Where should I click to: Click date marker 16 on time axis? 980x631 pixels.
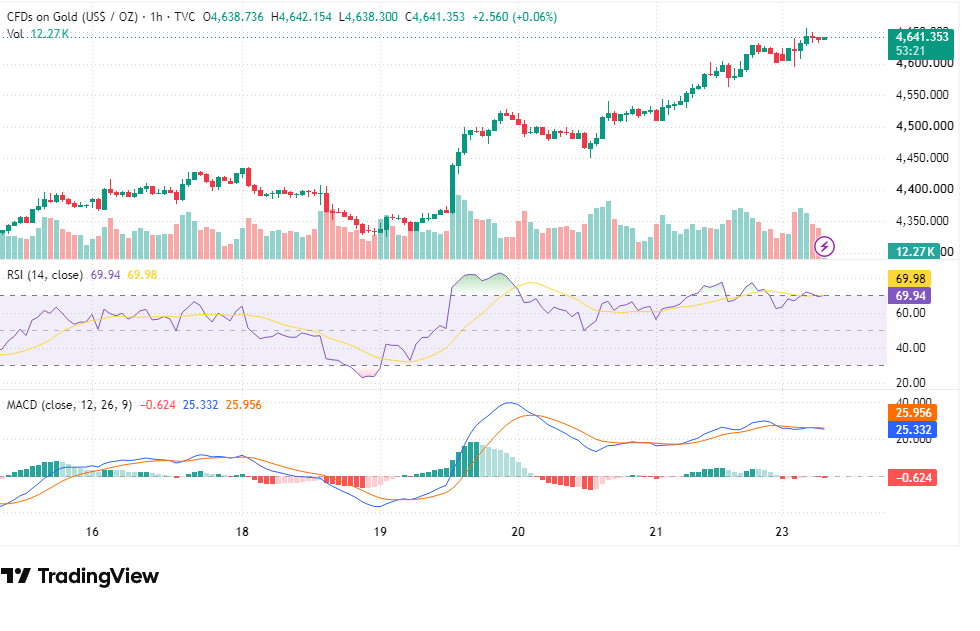click(x=92, y=532)
